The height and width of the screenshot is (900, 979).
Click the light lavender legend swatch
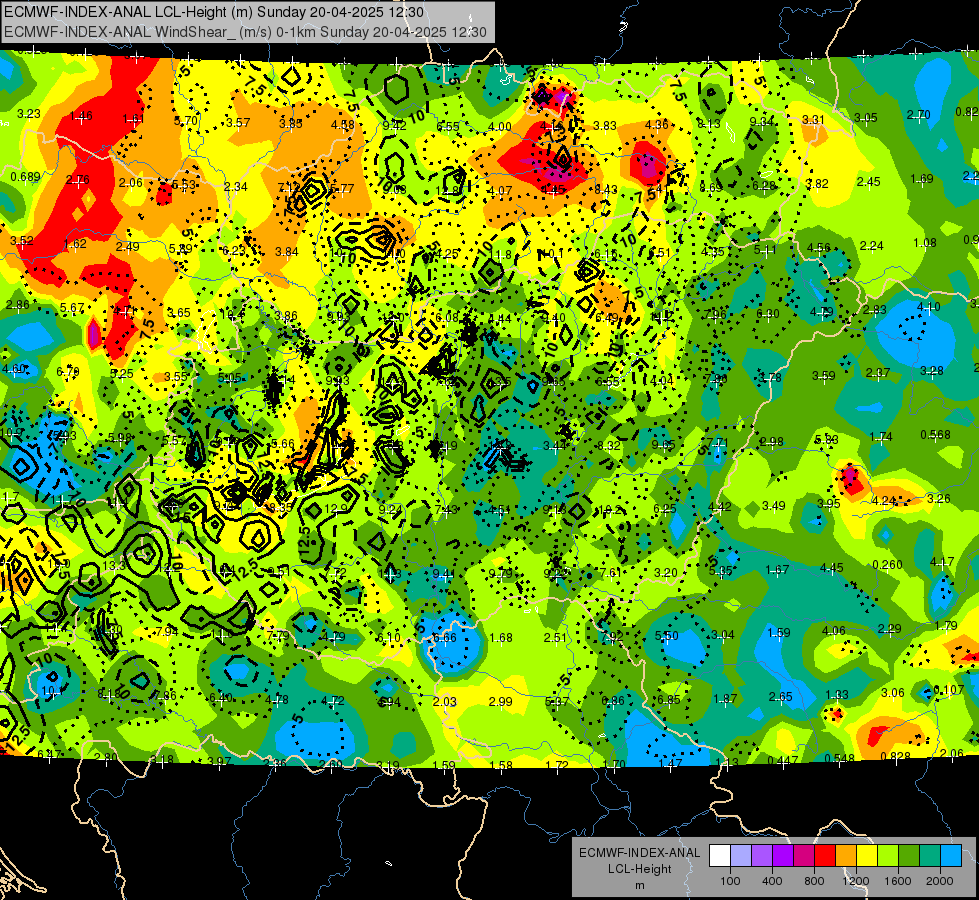(741, 856)
